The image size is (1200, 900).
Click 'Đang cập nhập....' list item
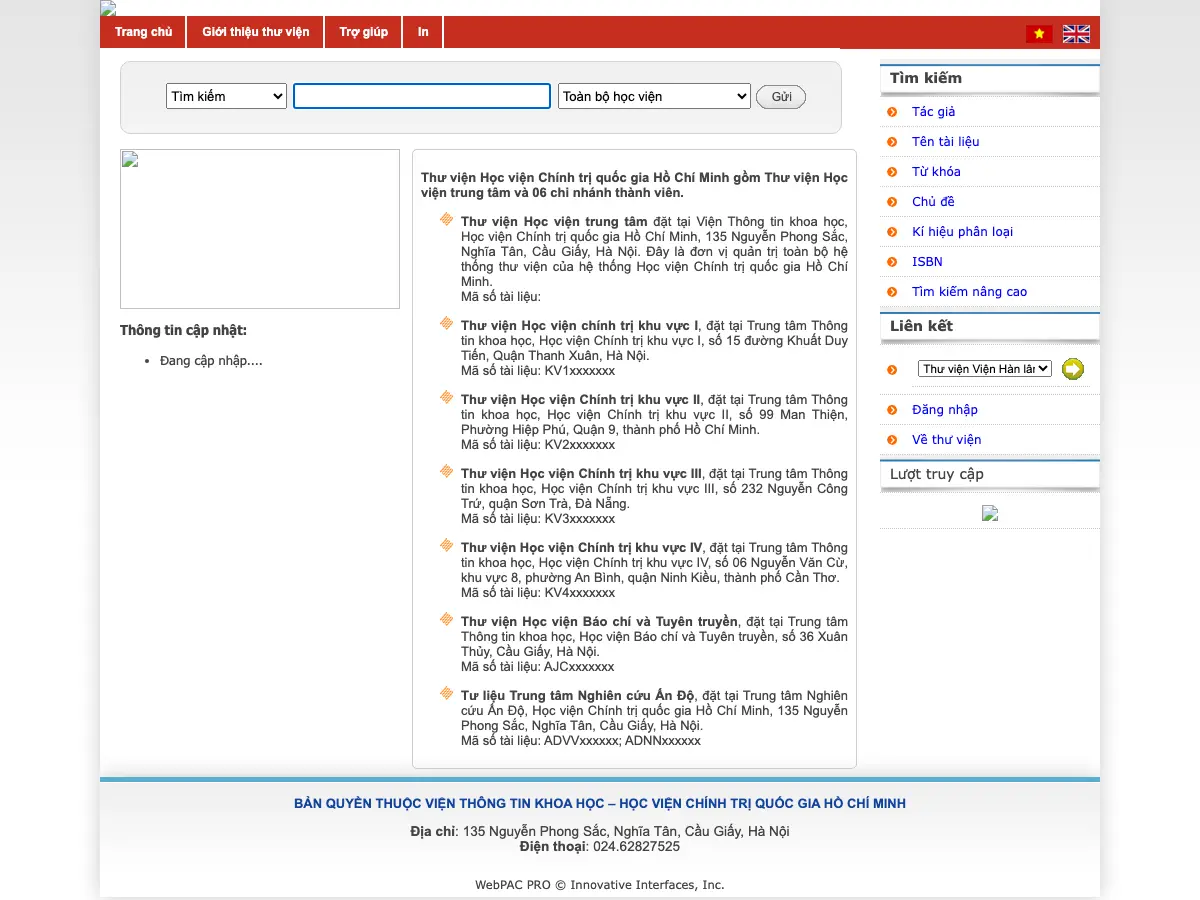211,361
